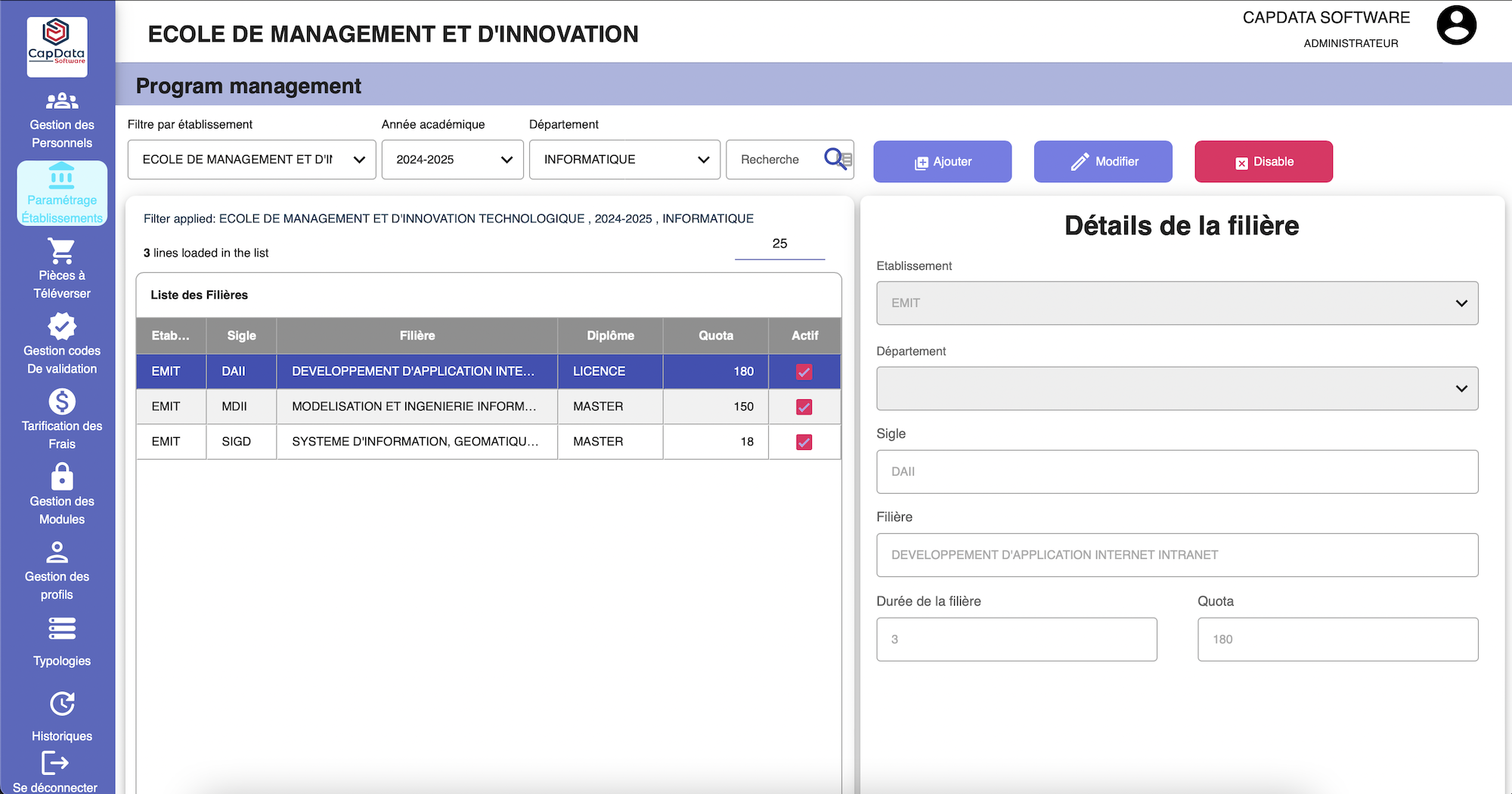The height and width of the screenshot is (794, 1512).
Task: Sort by the Diplôme column header
Action: pyautogui.click(x=610, y=336)
